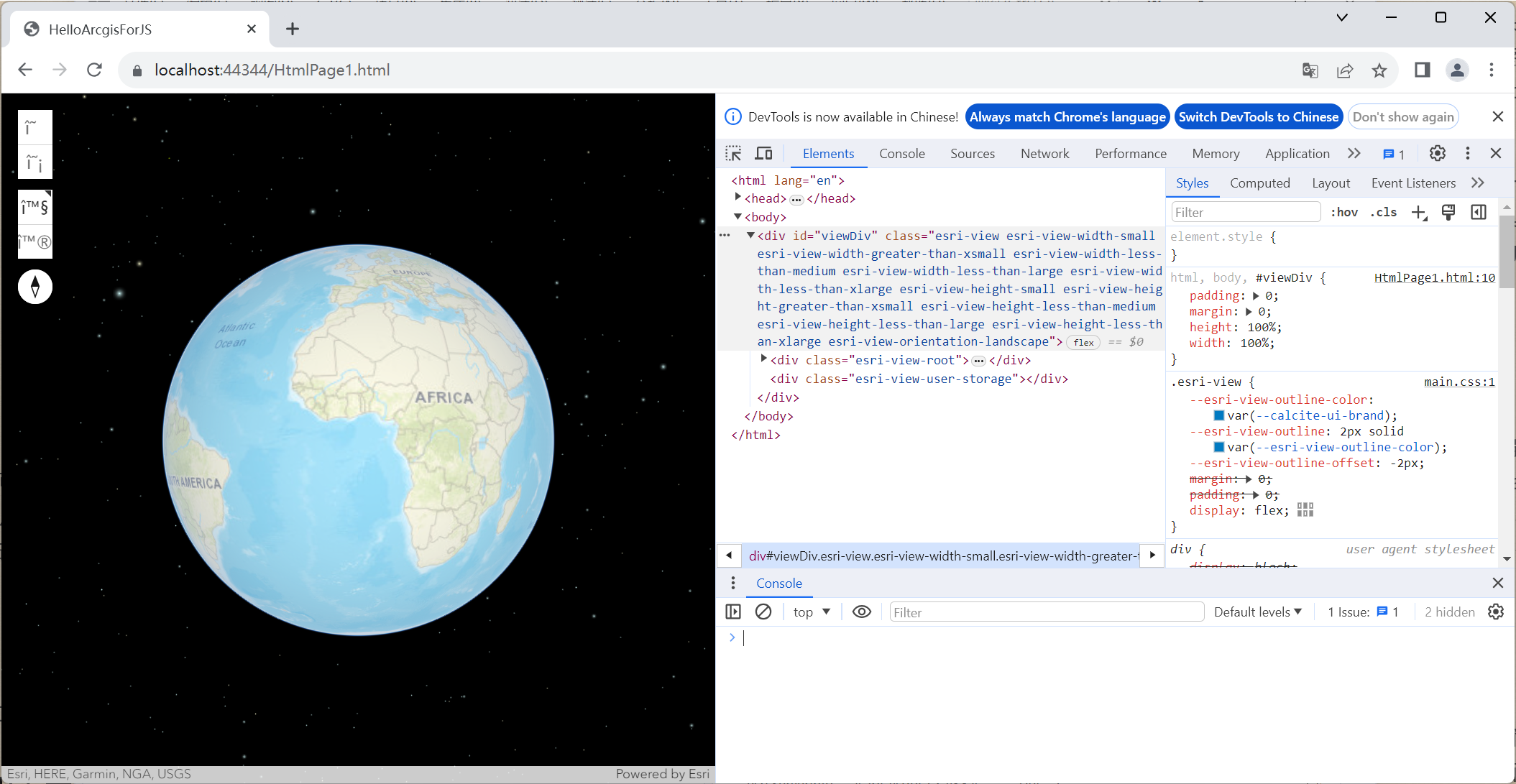Open the top frame context dropdown
The image size is (1516, 784).
[811, 612]
